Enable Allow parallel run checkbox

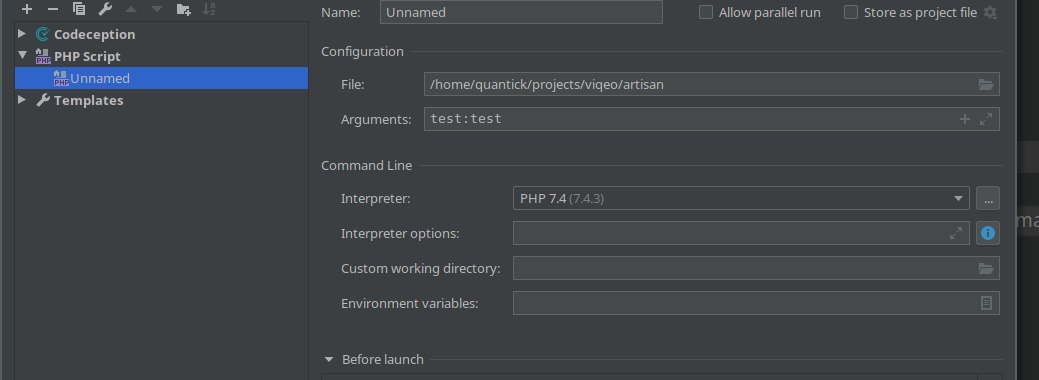(x=706, y=13)
